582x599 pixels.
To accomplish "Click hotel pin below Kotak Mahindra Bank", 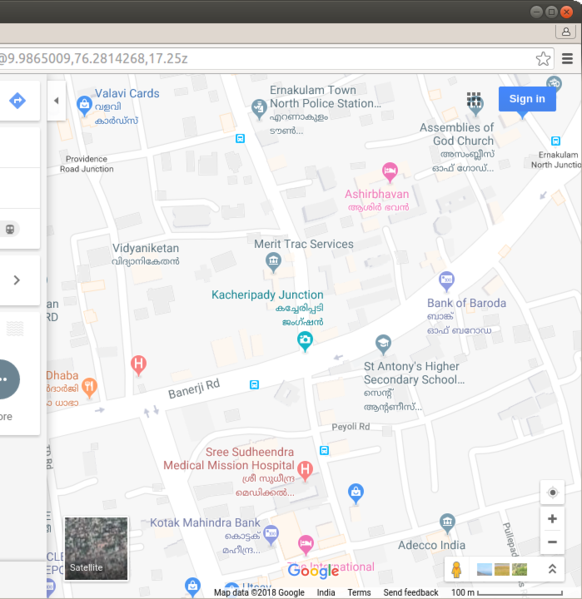I will [x=306, y=545].
